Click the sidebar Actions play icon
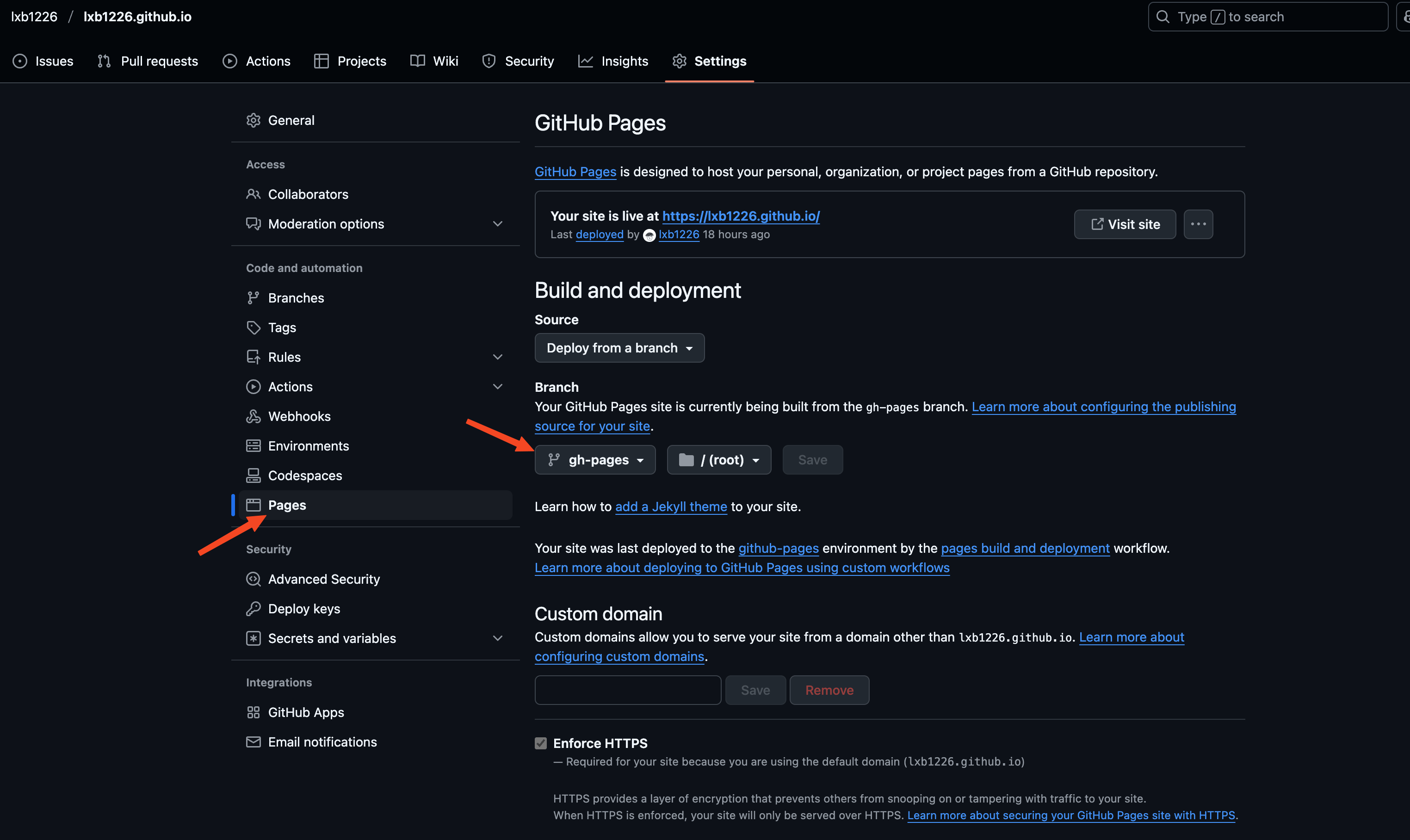The image size is (1410, 840). [x=253, y=387]
